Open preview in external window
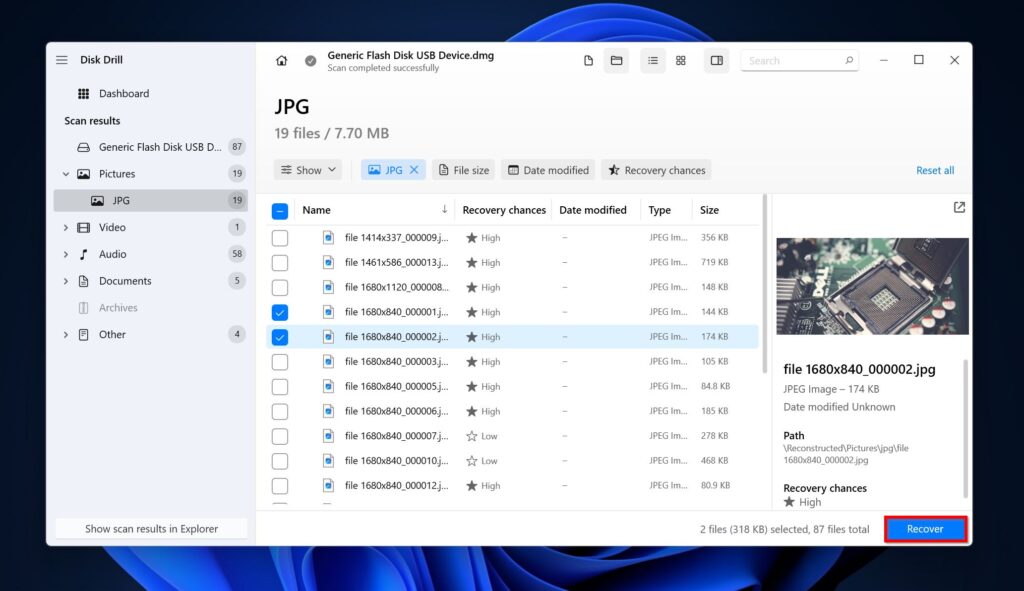 click(x=958, y=207)
